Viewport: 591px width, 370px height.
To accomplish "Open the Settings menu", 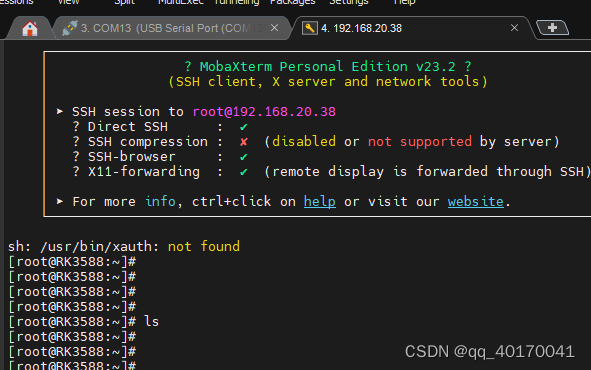I will click(x=349, y=2).
